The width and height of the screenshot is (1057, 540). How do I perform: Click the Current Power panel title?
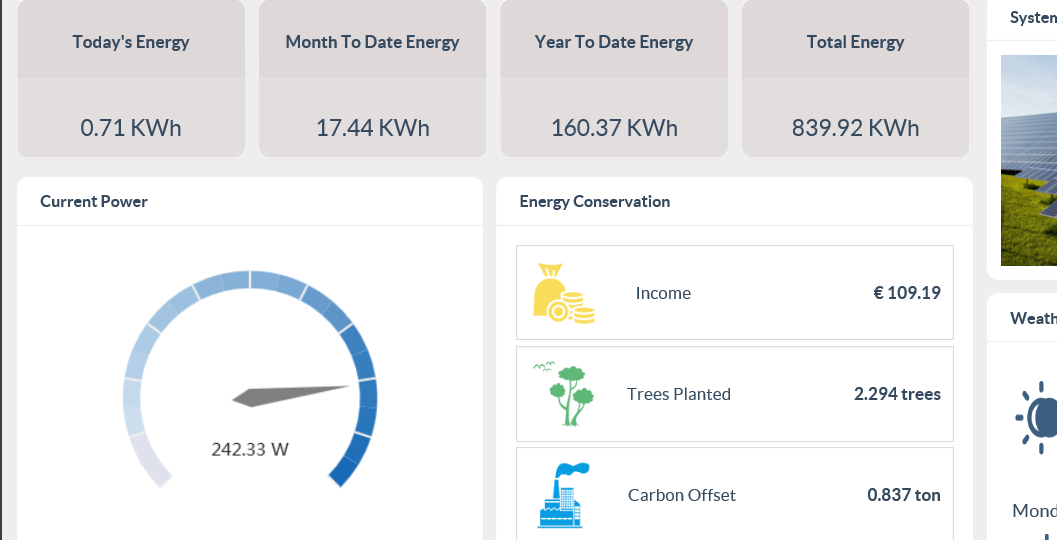[x=94, y=201]
